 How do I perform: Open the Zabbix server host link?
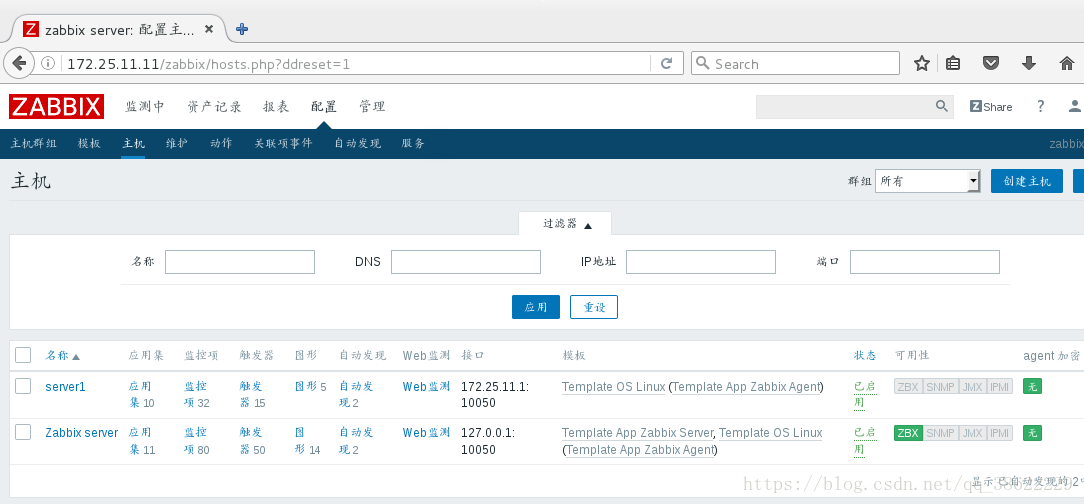click(x=82, y=433)
